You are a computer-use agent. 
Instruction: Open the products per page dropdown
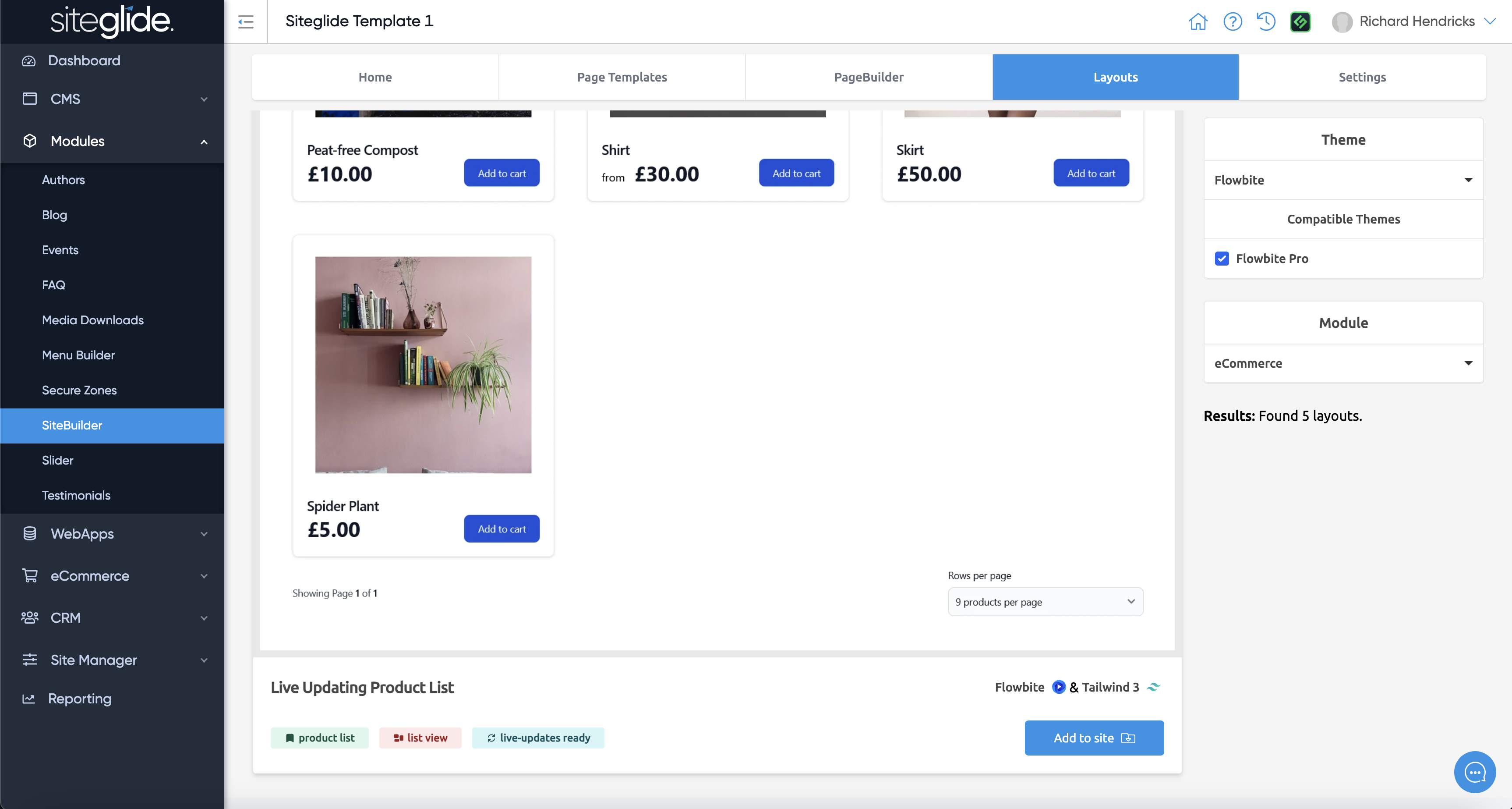point(1045,602)
